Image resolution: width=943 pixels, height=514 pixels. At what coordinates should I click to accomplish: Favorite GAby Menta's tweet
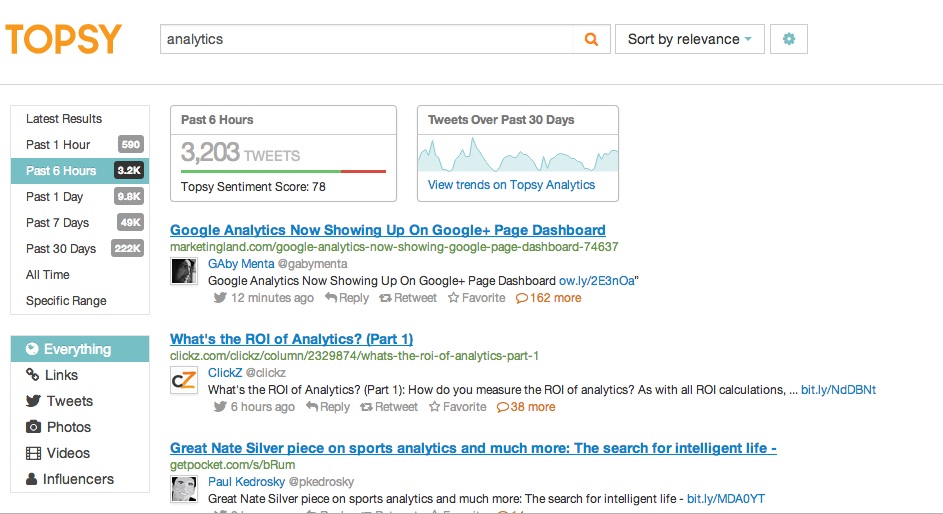click(x=477, y=298)
